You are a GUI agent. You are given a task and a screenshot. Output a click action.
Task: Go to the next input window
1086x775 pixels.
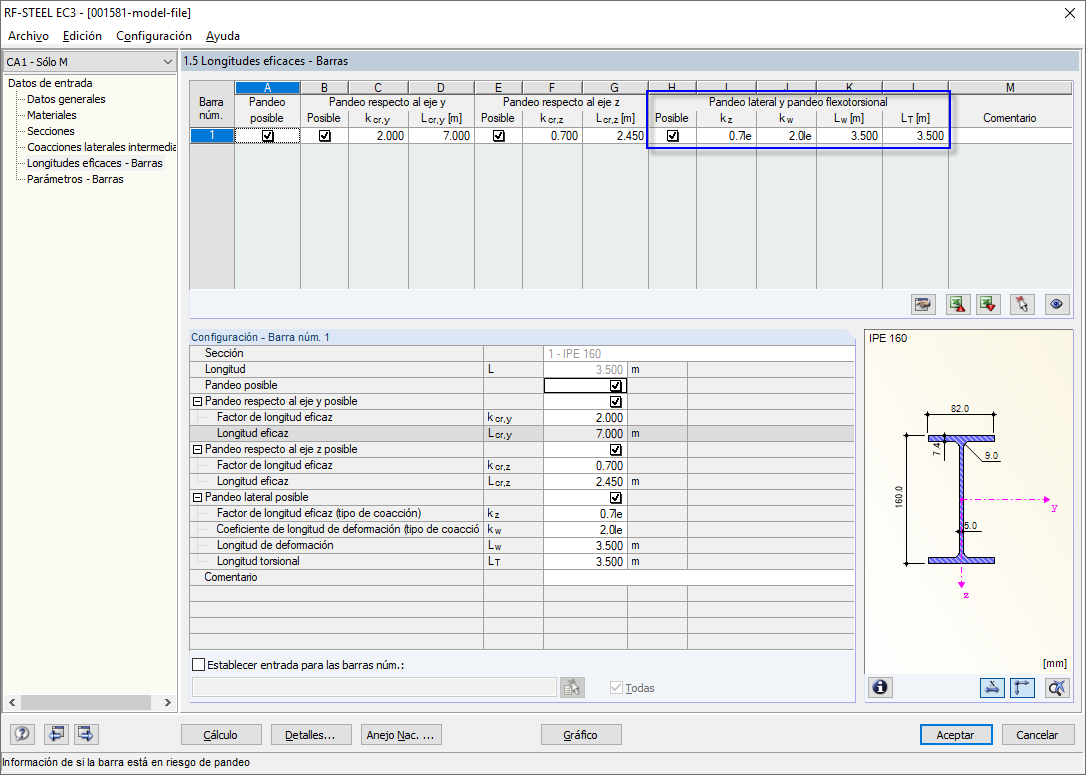(86, 733)
